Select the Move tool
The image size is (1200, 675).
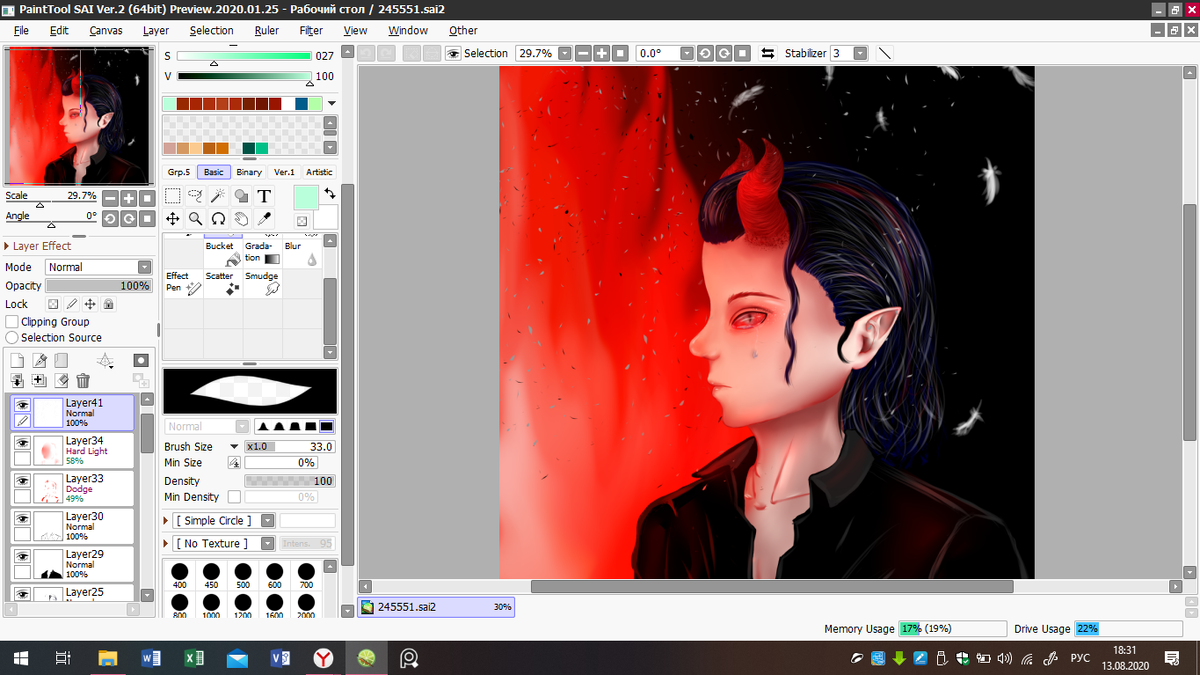(173, 218)
